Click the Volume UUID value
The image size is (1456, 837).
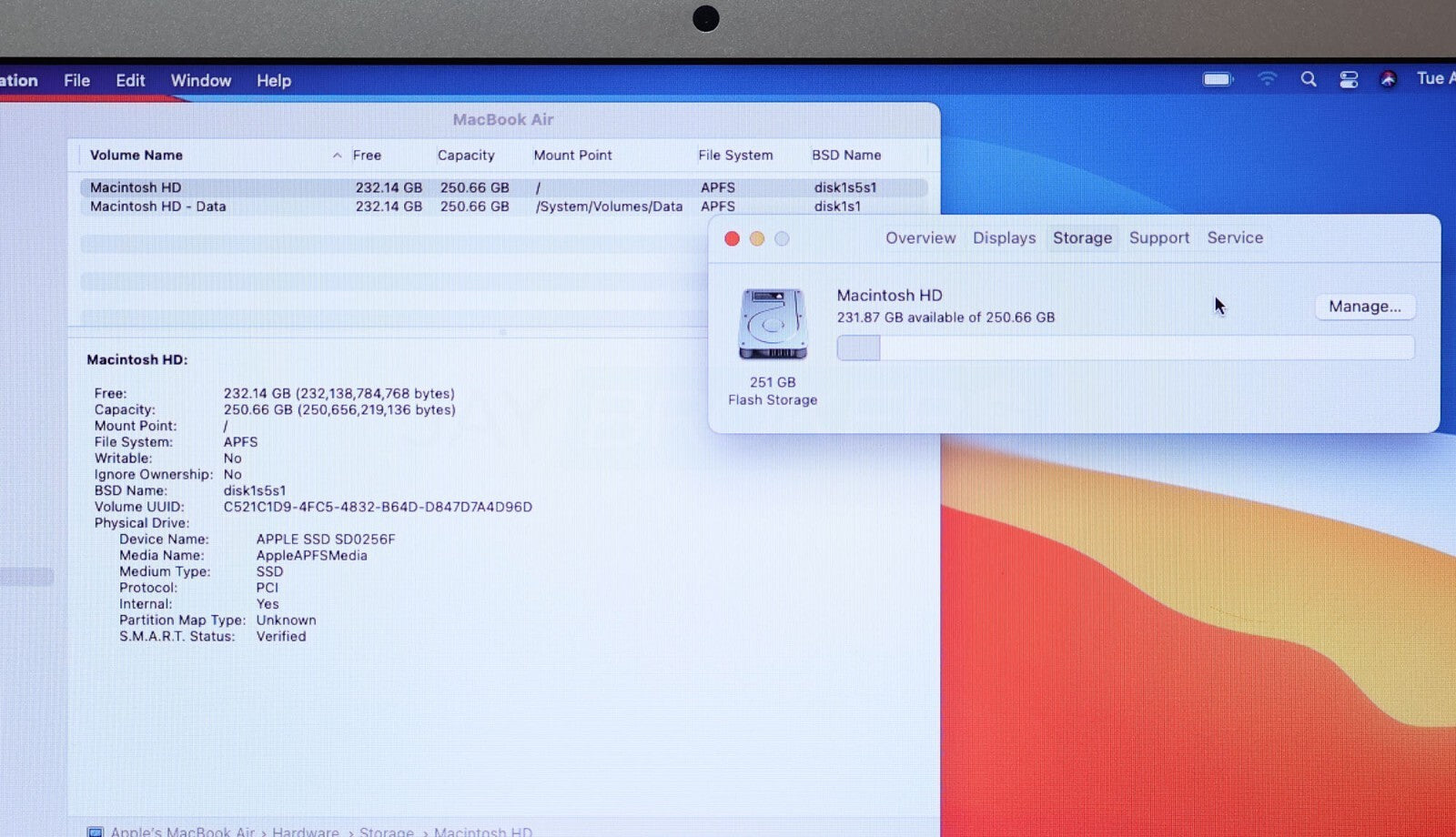(378, 507)
